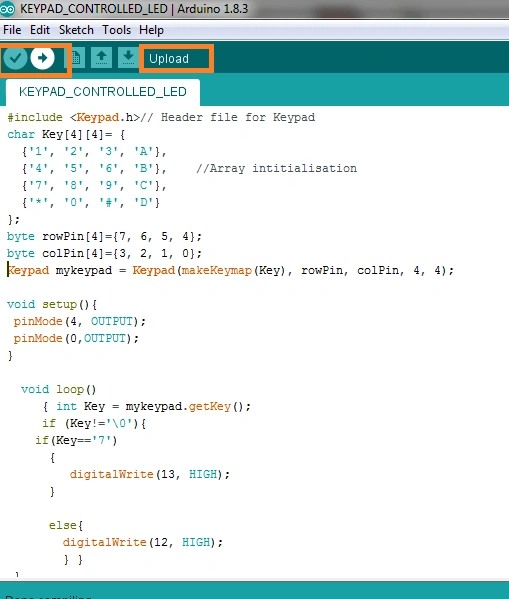Viewport: 509px width, 599px height.
Task: Save the sketch with the down-arrow icon
Action: pos(128,58)
